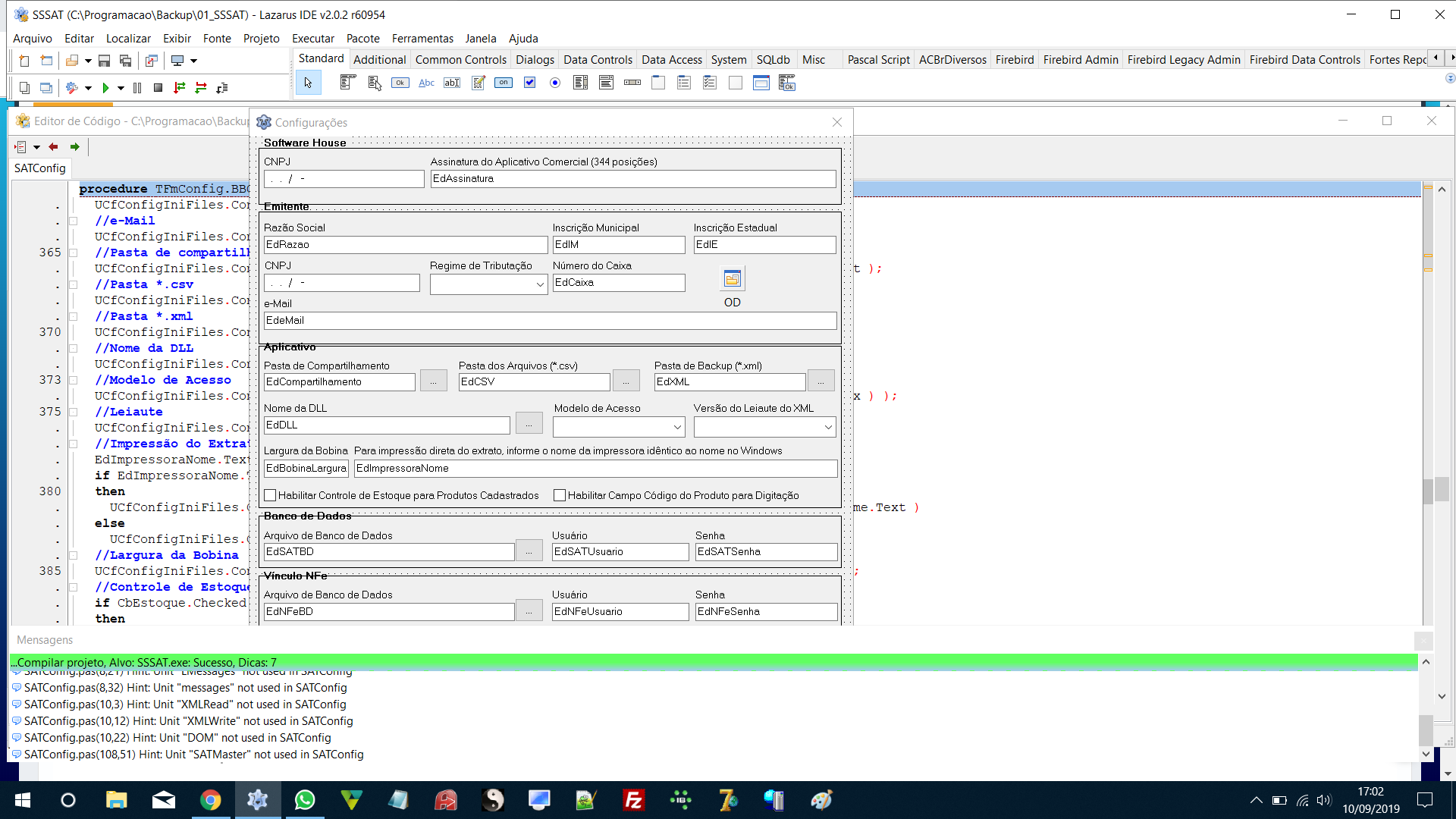
Task: Click browse button beside EdNFeBD
Action: [x=529, y=611]
